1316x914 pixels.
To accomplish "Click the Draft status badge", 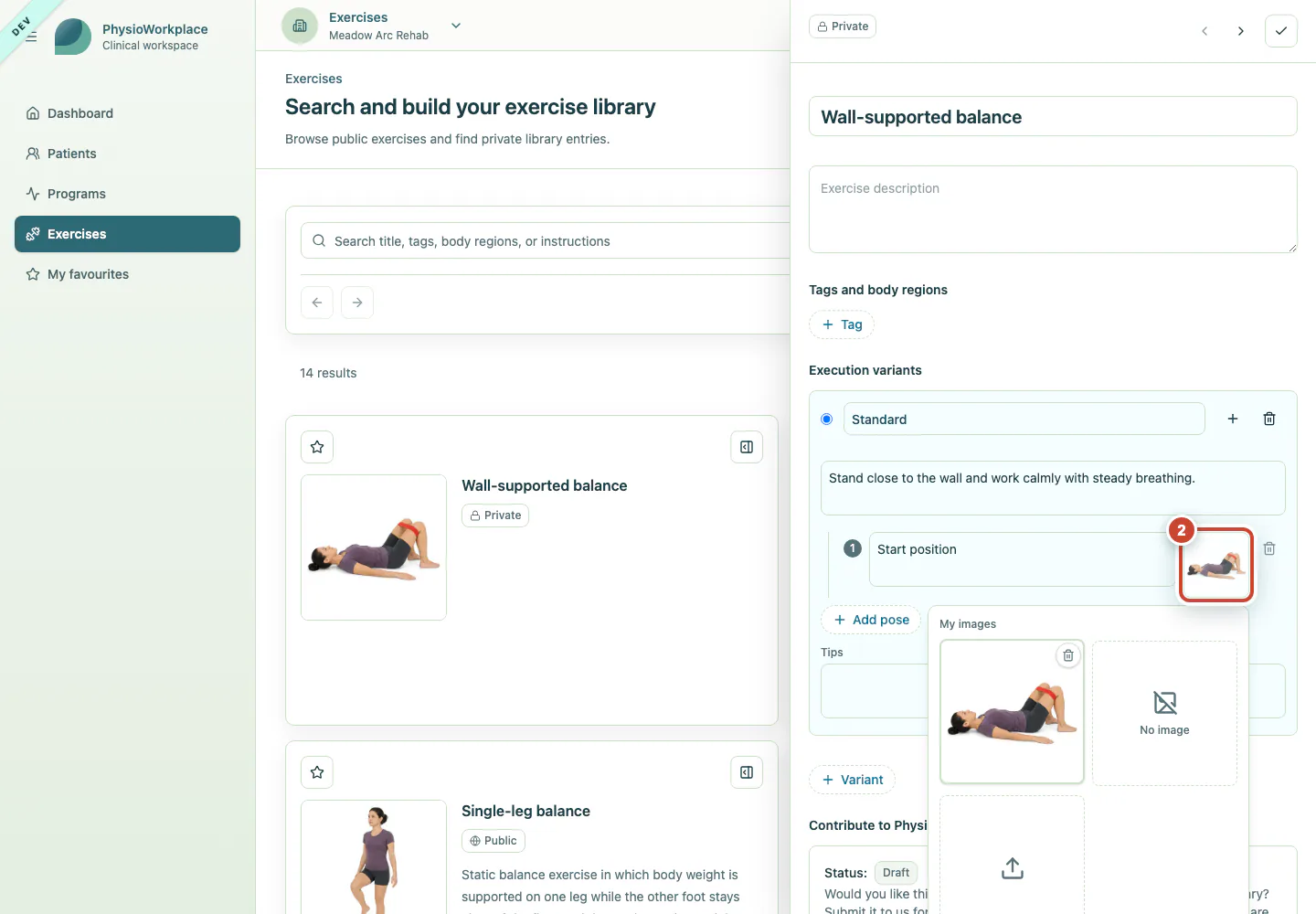I will (x=896, y=873).
